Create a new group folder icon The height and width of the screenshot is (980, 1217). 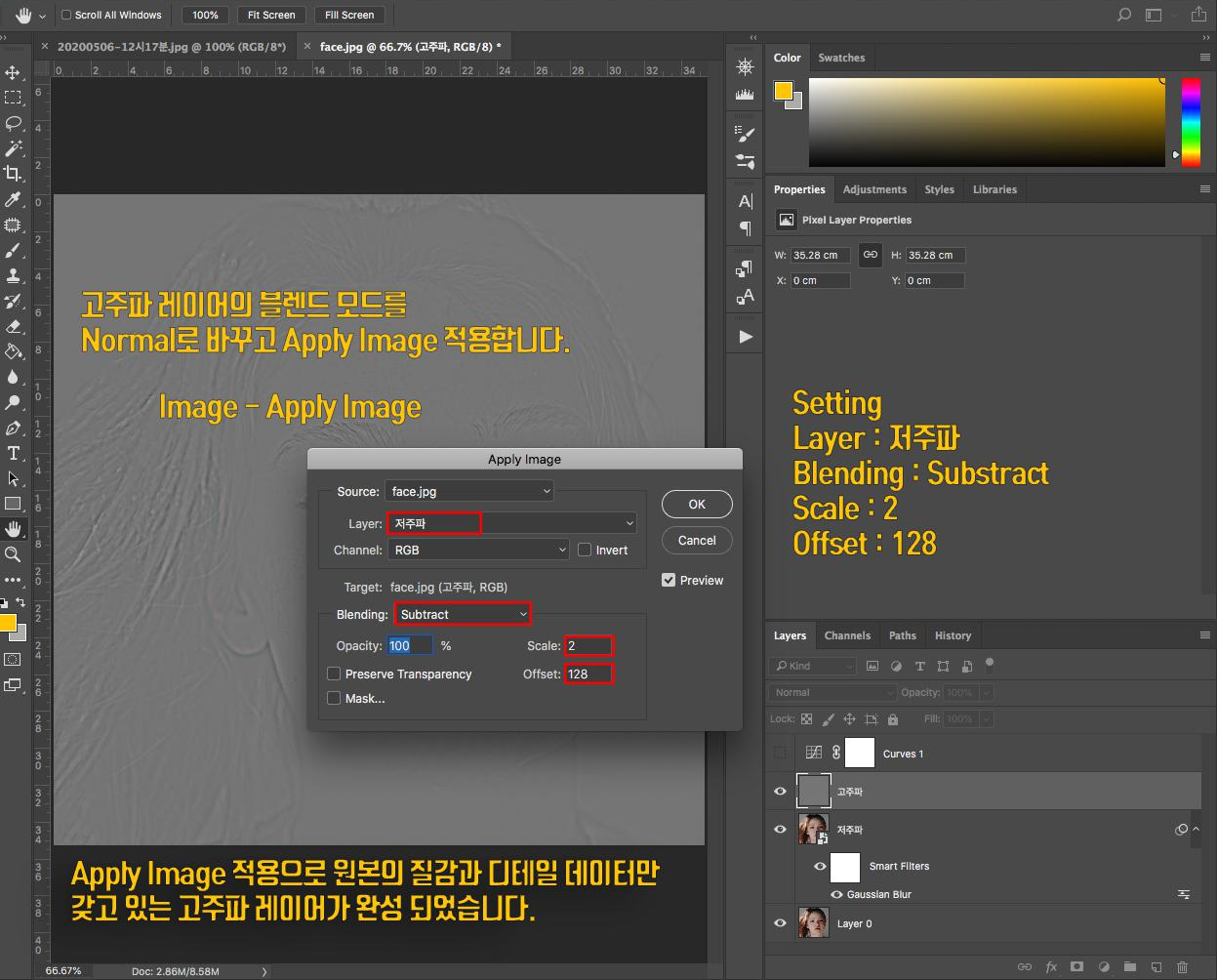[x=1129, y=967]
